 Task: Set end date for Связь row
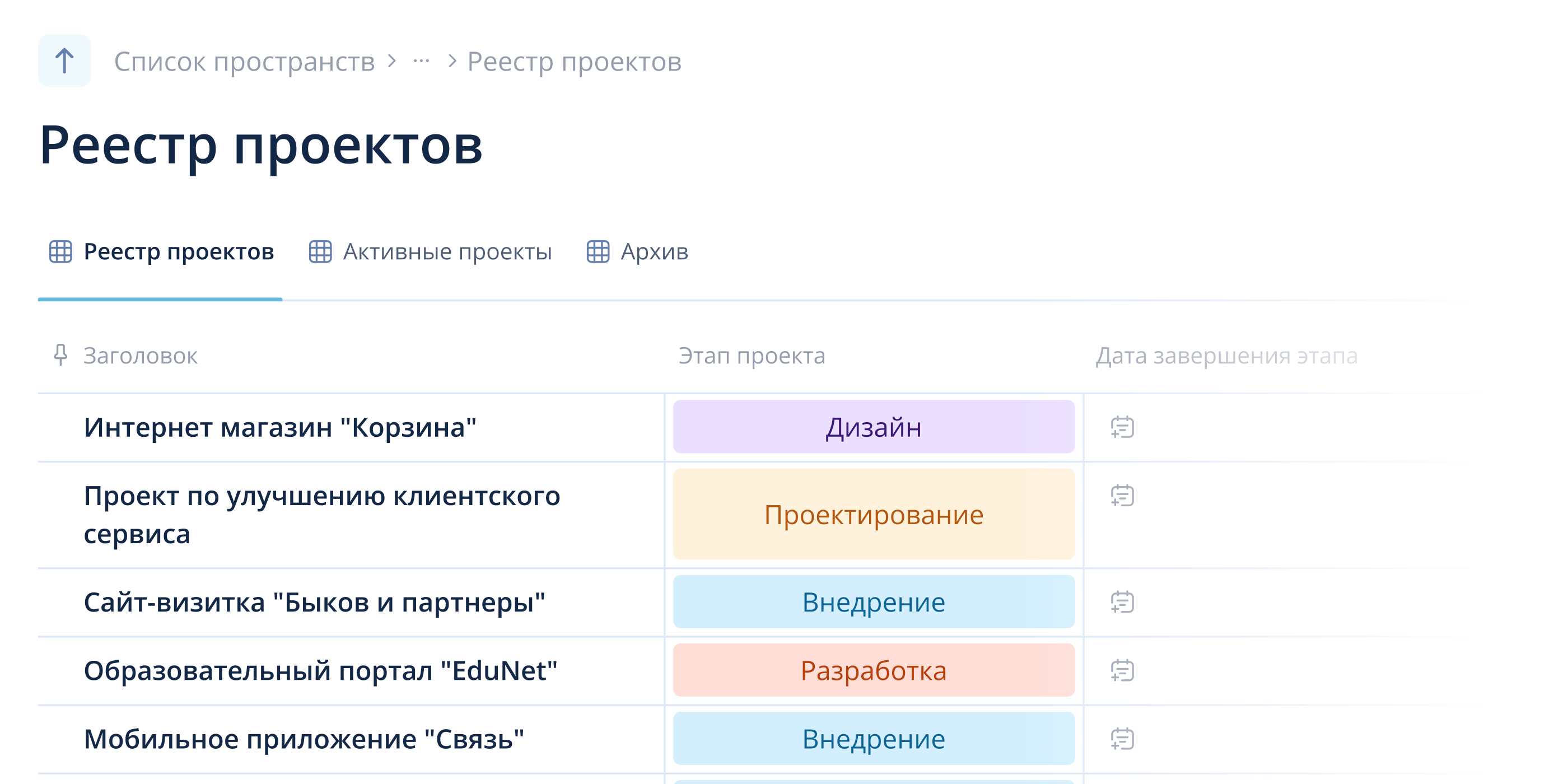1122,739
